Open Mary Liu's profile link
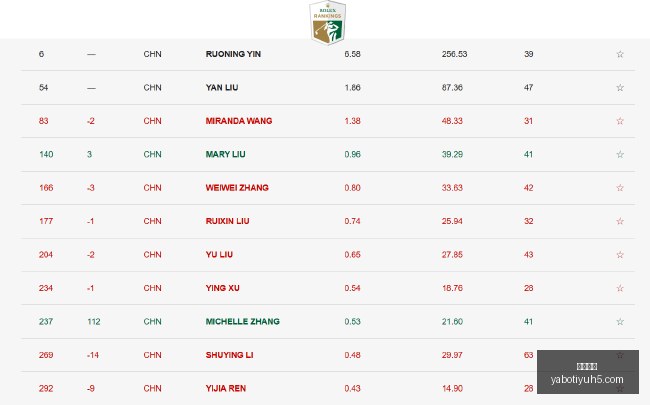This screenshot has height=405, width=650. [x=226, y=154]
